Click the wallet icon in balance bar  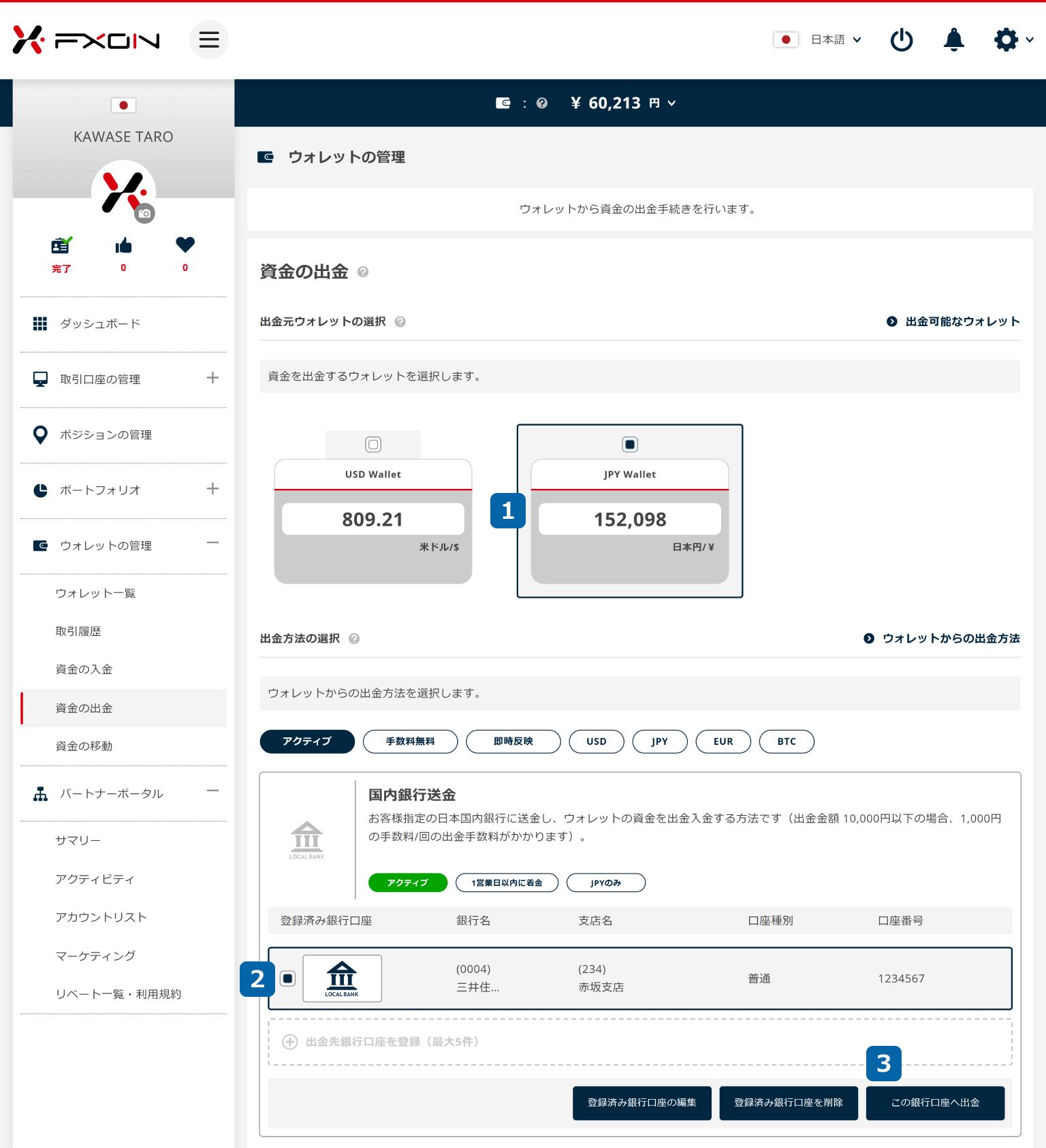coord(503,103)
